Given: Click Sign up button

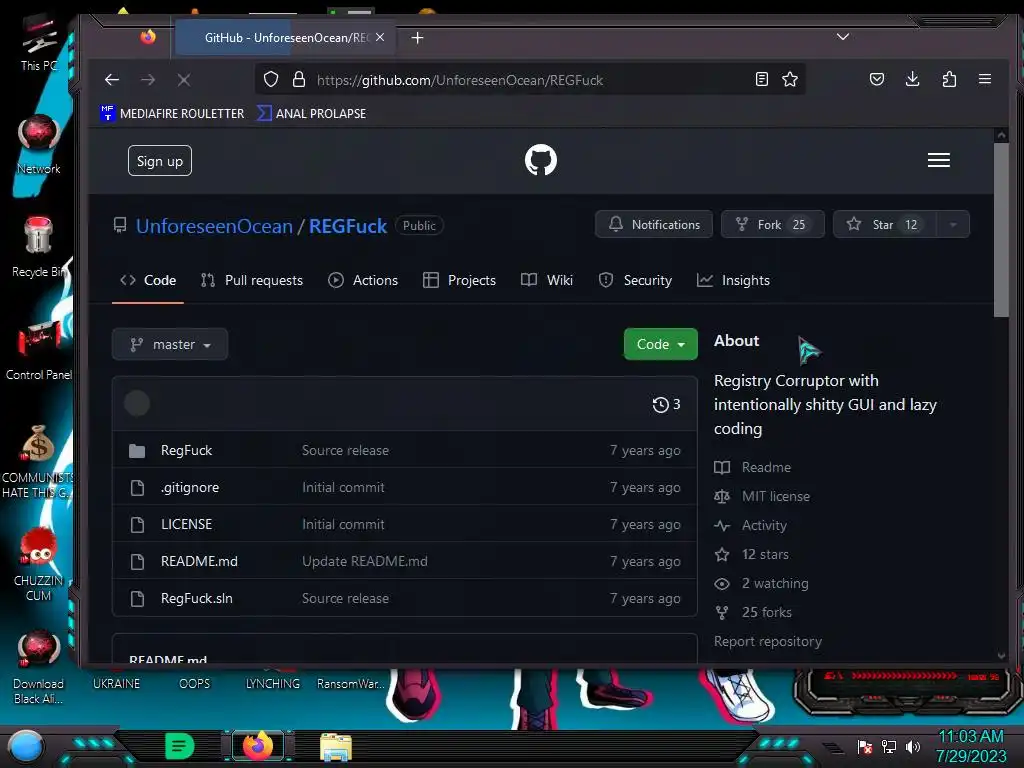Looking at the screenshot, I should (160, 161).
